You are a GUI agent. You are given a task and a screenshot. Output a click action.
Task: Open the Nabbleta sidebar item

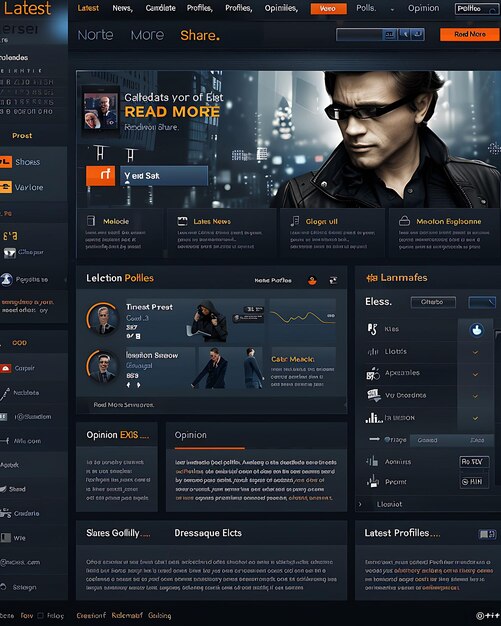(26, 393)
